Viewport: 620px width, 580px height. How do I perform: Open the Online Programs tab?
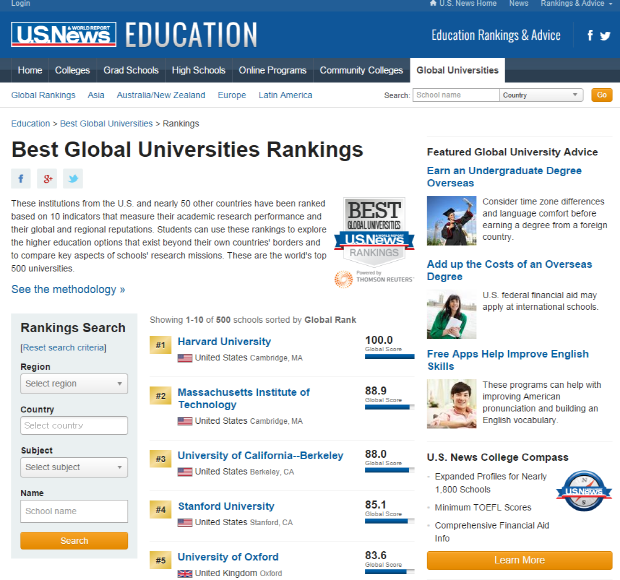(272, 70)
